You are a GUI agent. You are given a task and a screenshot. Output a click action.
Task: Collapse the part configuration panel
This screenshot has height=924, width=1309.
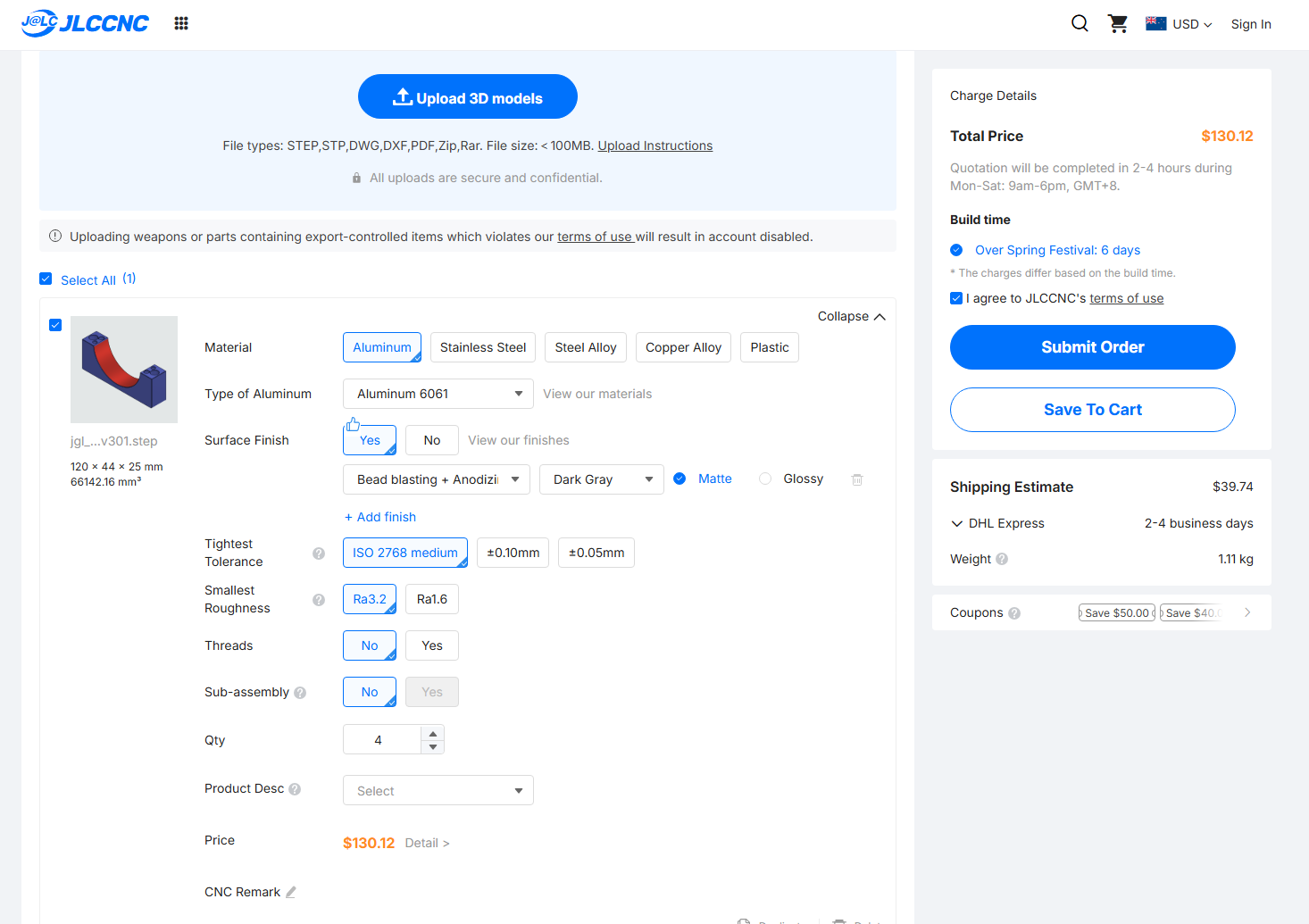click(x=851, y=317)
